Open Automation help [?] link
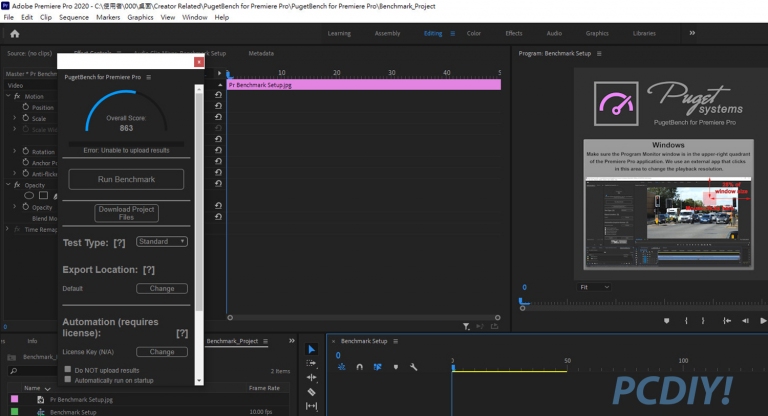 pos(182,333)
